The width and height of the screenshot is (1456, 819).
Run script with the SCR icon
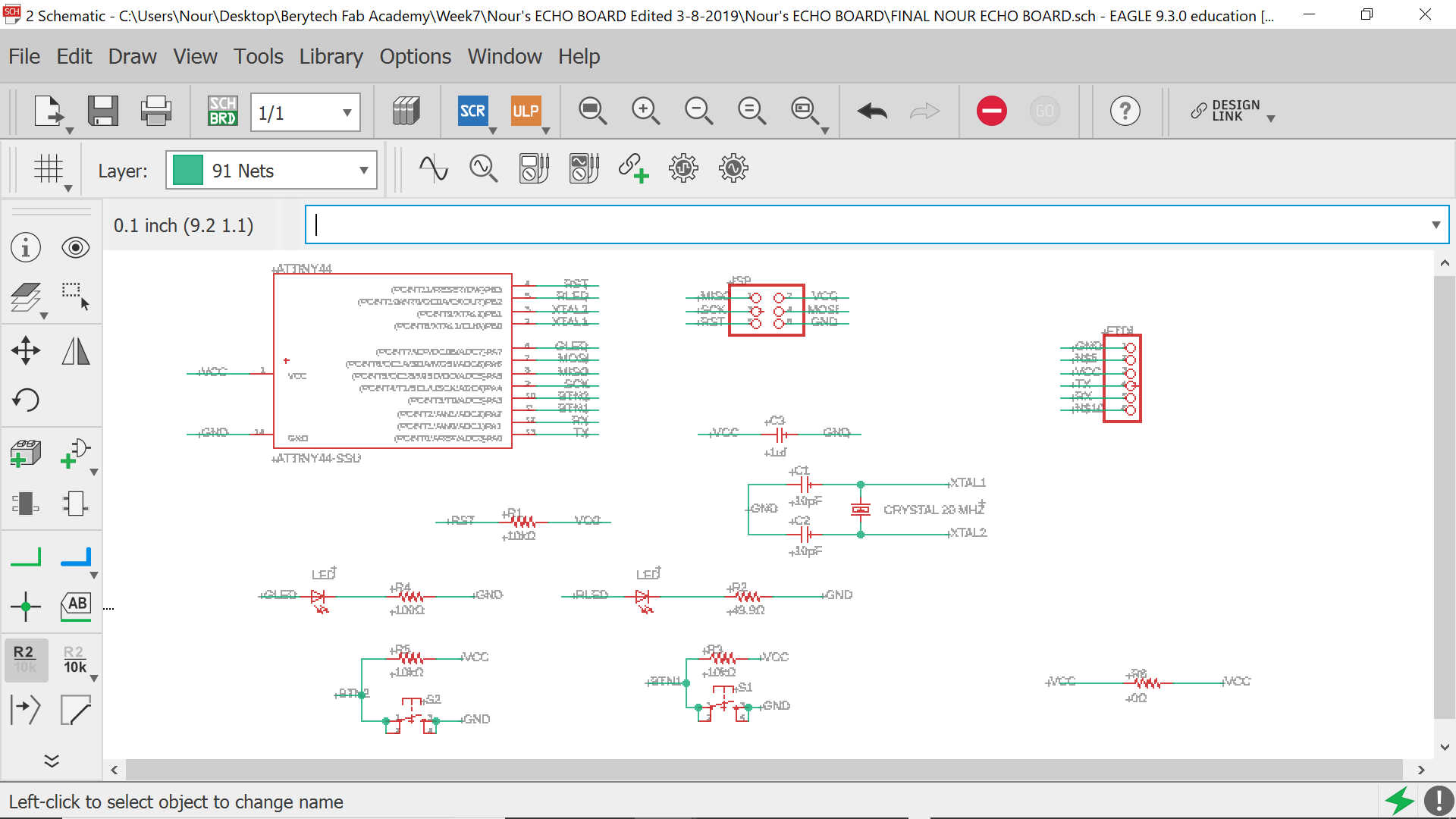[472, 111]
